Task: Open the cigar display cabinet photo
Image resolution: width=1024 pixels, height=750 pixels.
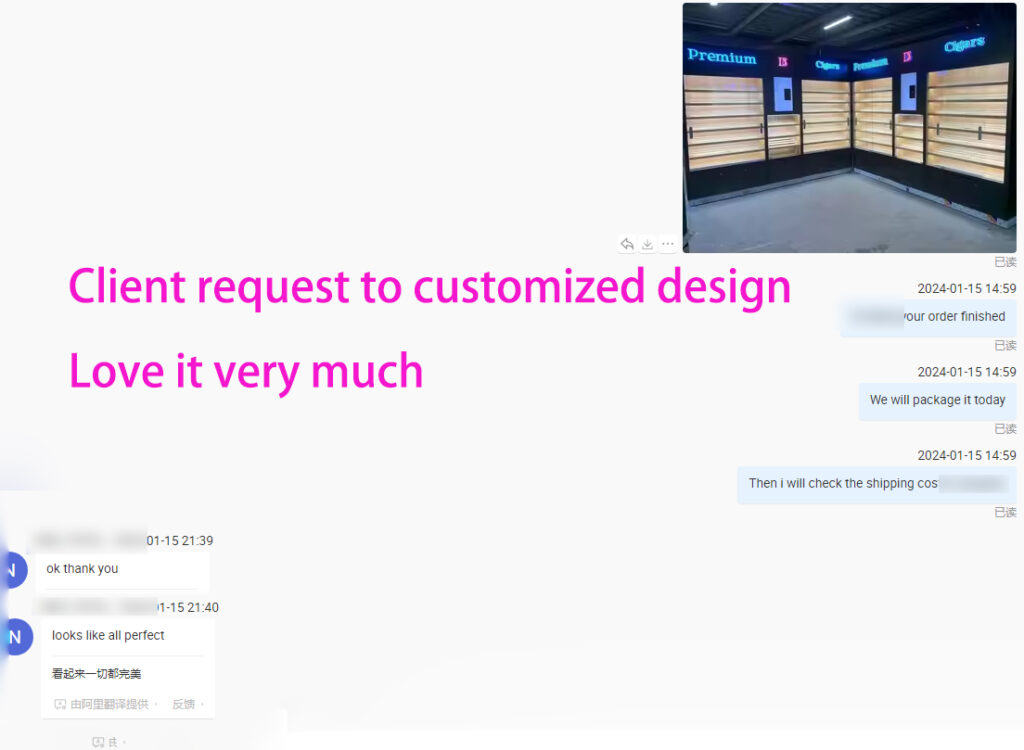Action: pyautogui.click(x=849, y=128)
